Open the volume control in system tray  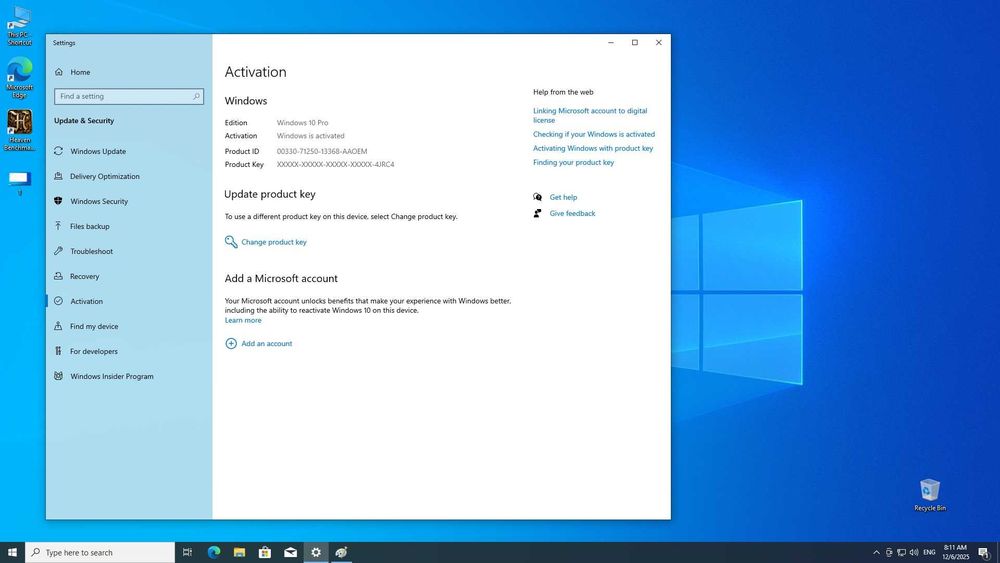coord(914,552)
